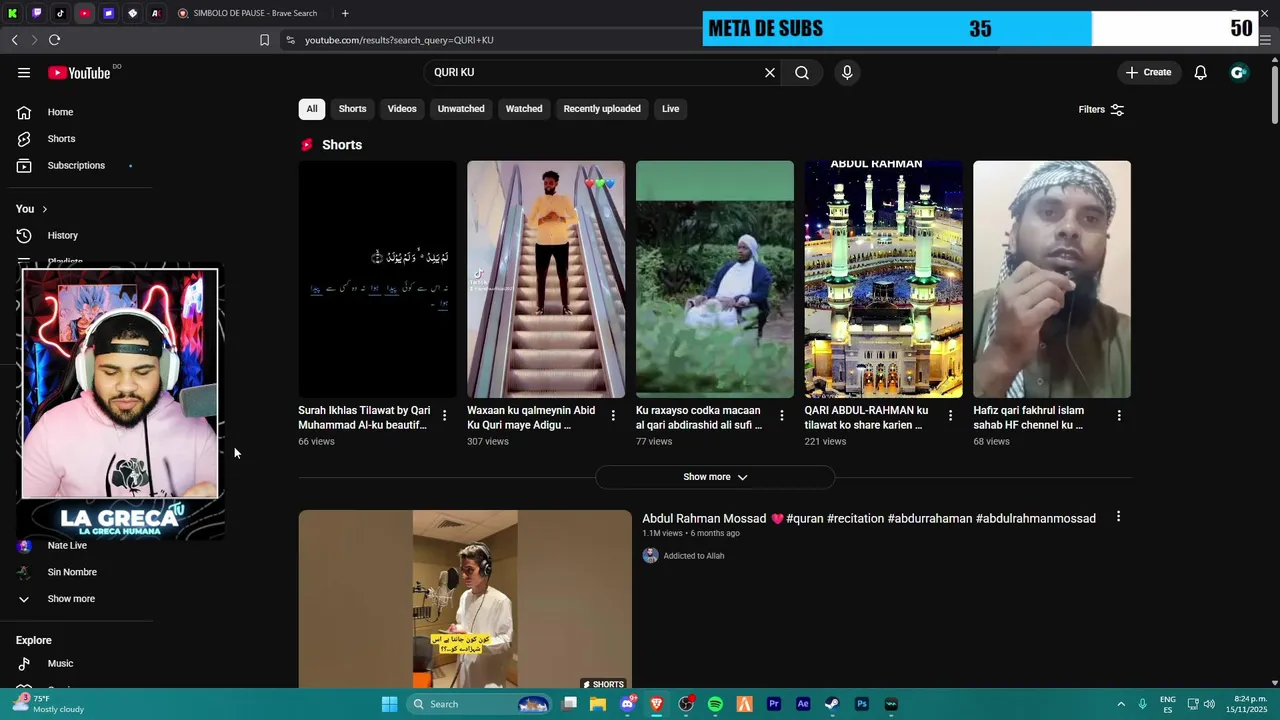Open Subscriptions in the sidebar
The image size is (1280, 720).
tap(76, 165)
